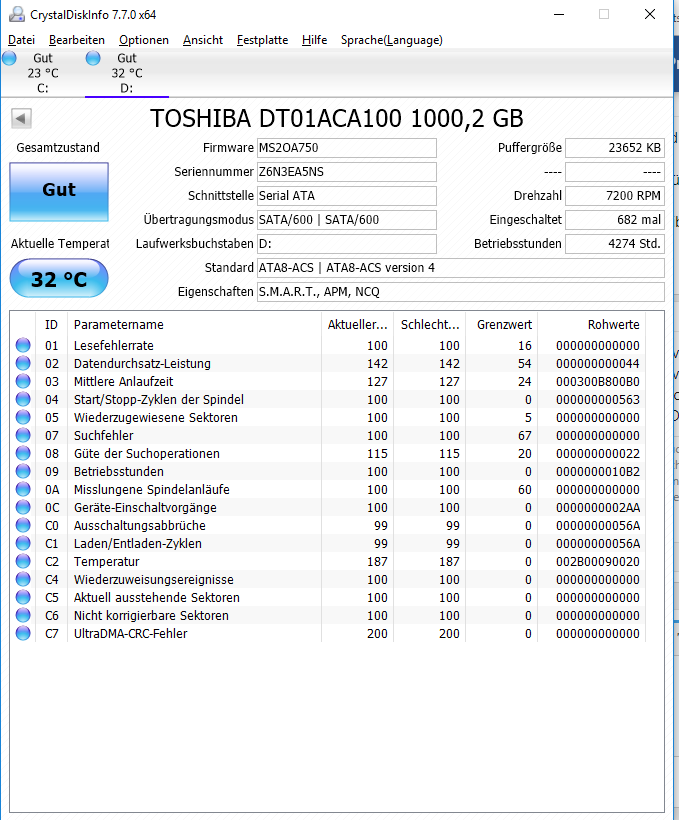Click the status icon for Suchfehler
Image resolution: width=679 pixels, height=820 pixels.
tap(23, 435)
